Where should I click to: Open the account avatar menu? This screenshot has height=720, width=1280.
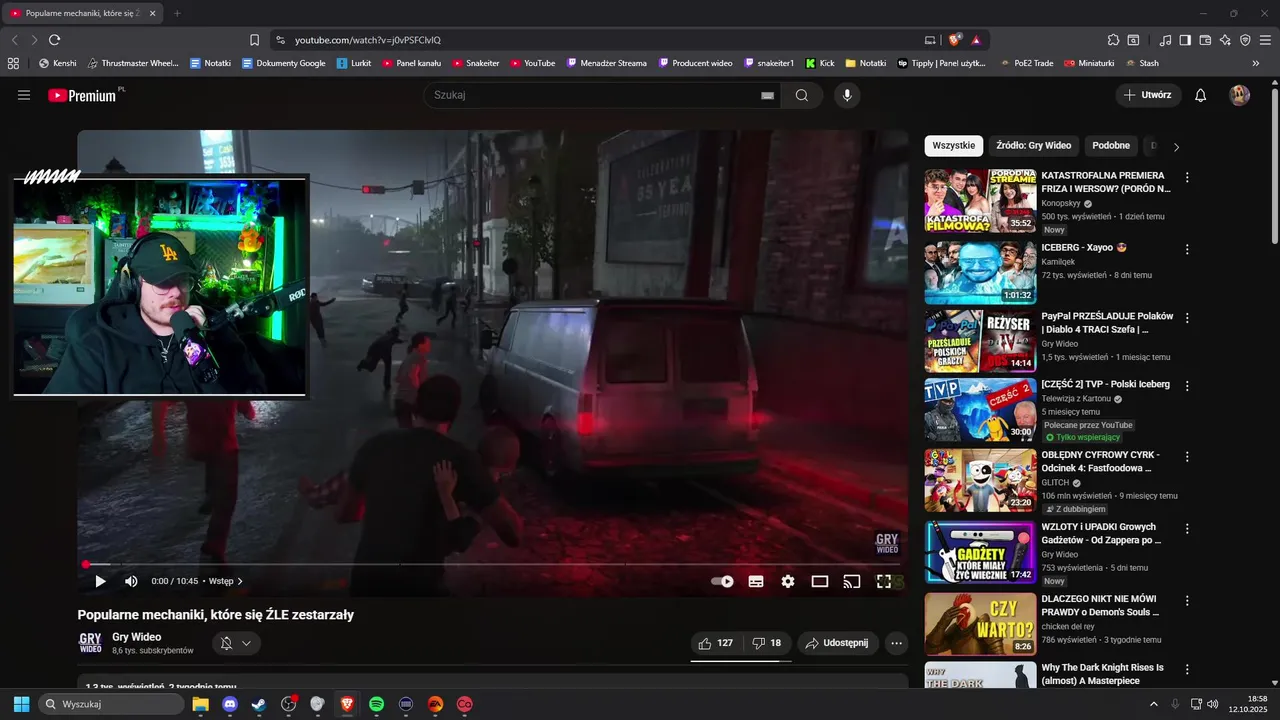tap(1240, 95)
